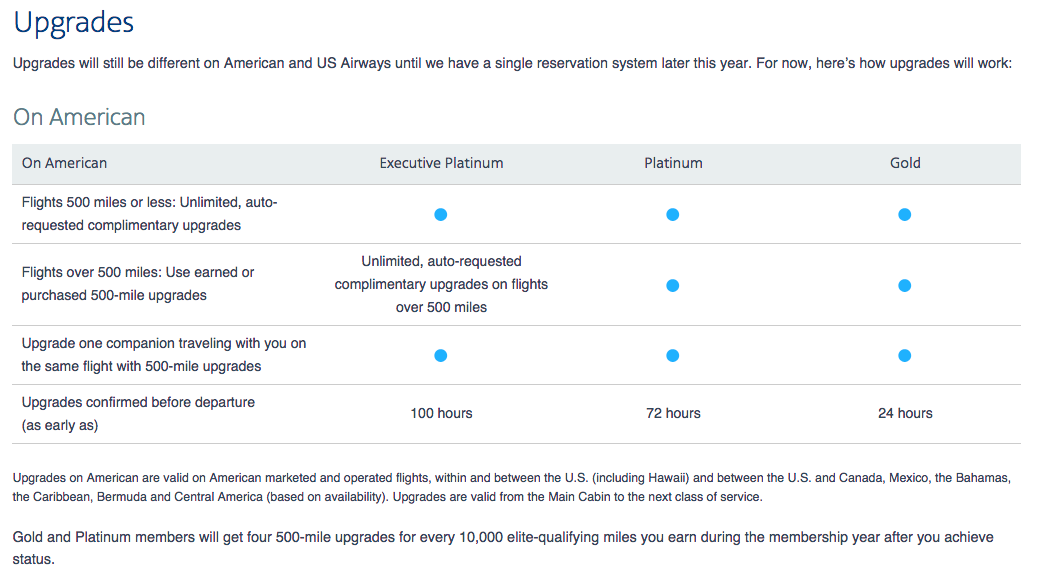Screen dimensions: 1038x578
Task: Click Gold dot in companion upgrade row
Action: 905,355
